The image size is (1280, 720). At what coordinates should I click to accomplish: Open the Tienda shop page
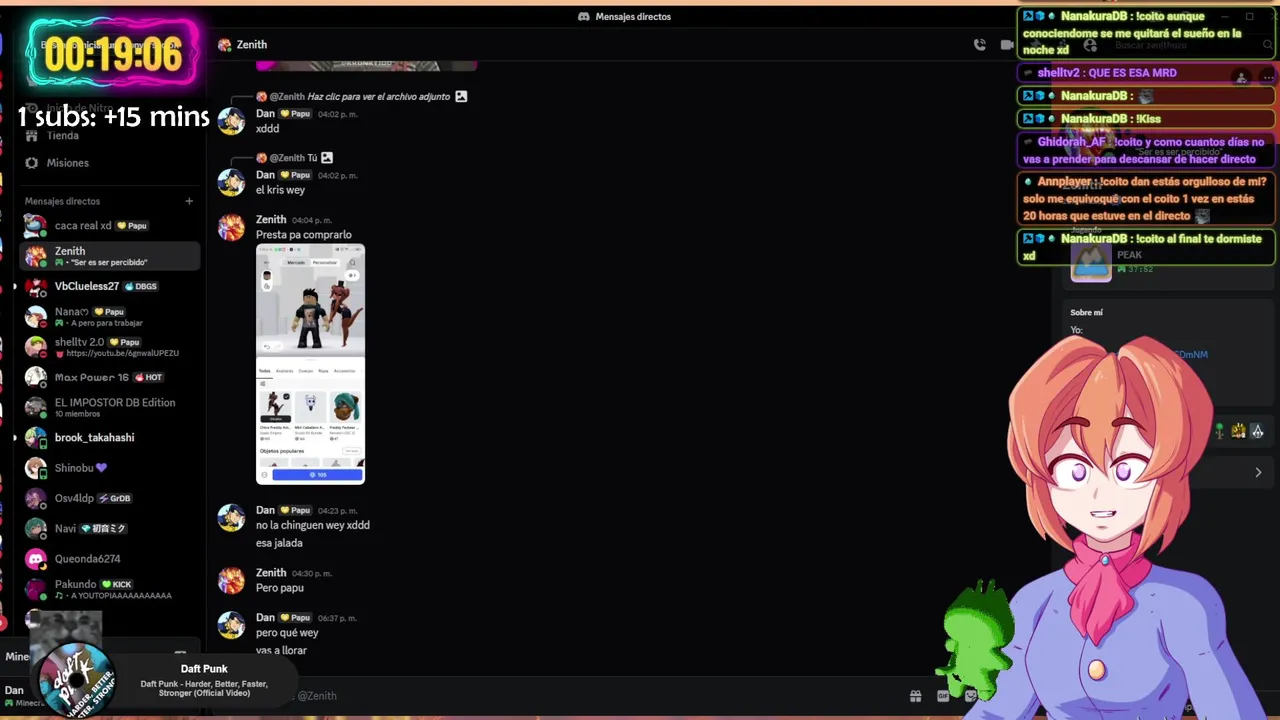(x=62, y=135)
